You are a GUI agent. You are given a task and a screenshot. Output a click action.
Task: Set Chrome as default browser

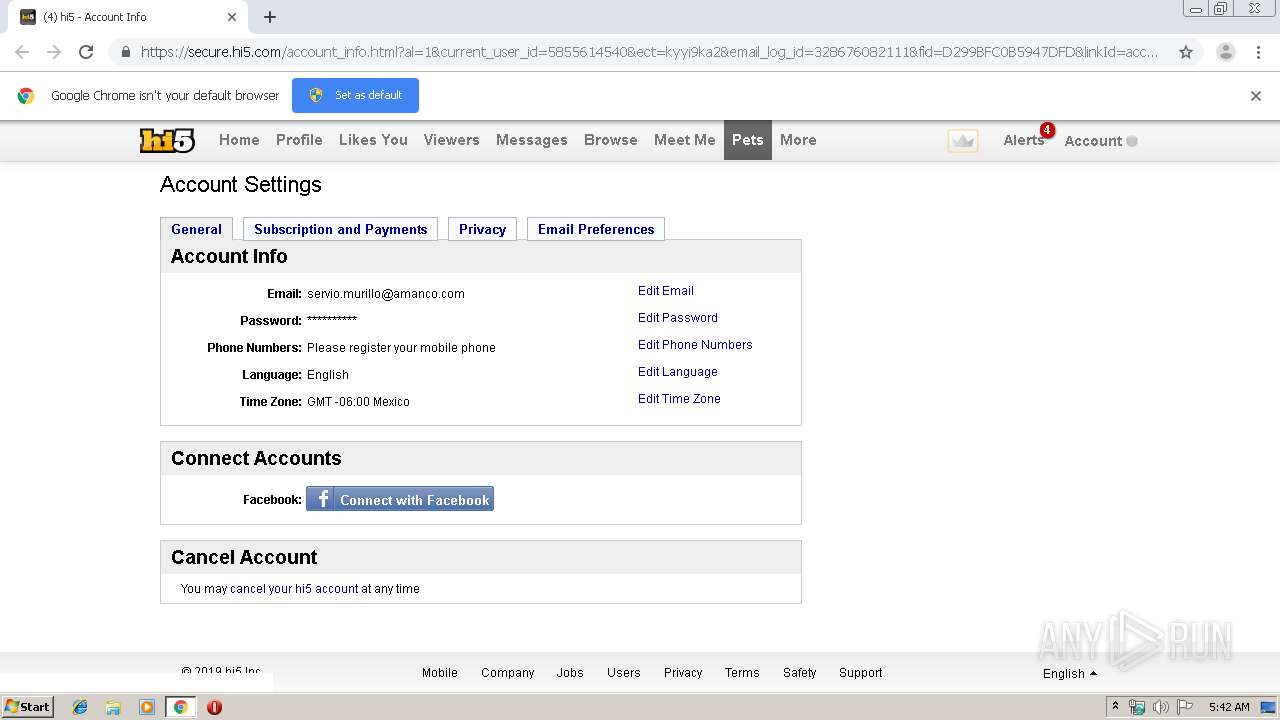coord(355,95)
